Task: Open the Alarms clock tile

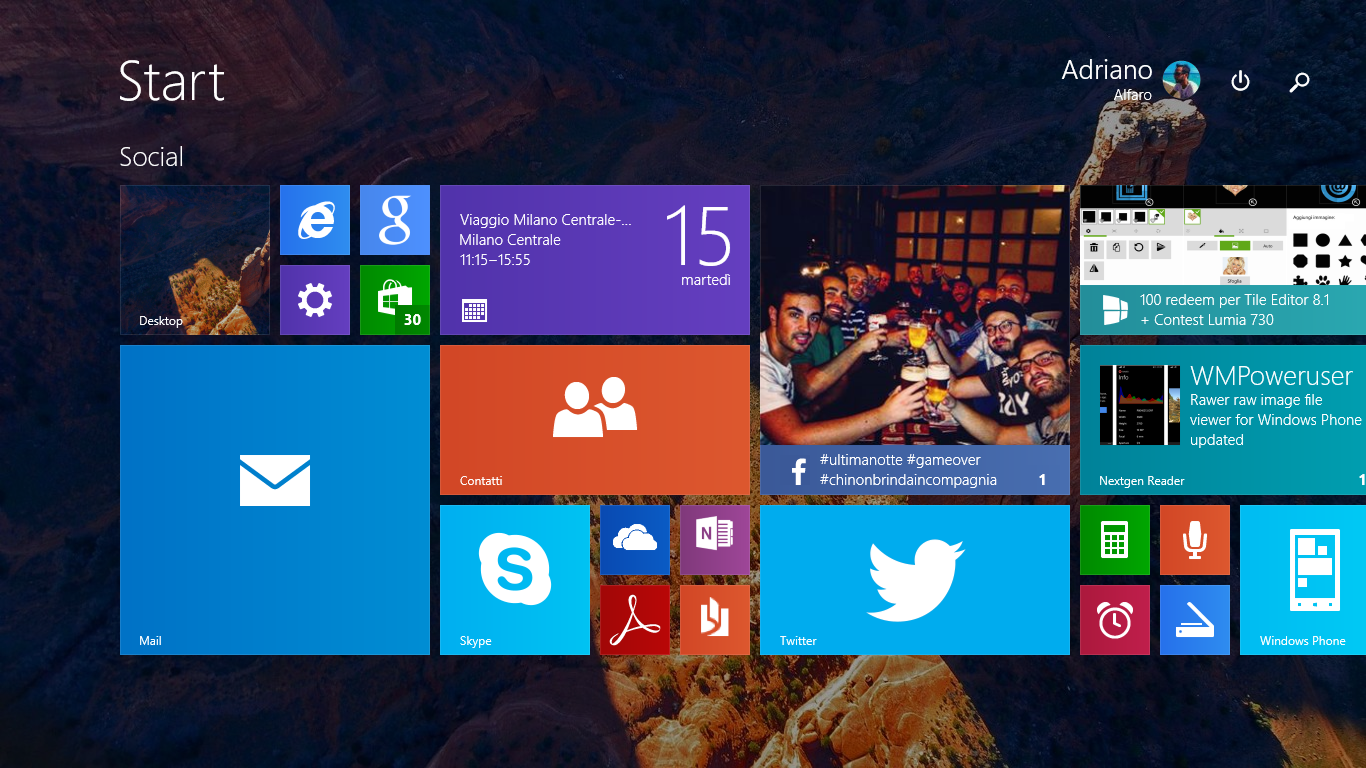Action: coord(1115,620)
